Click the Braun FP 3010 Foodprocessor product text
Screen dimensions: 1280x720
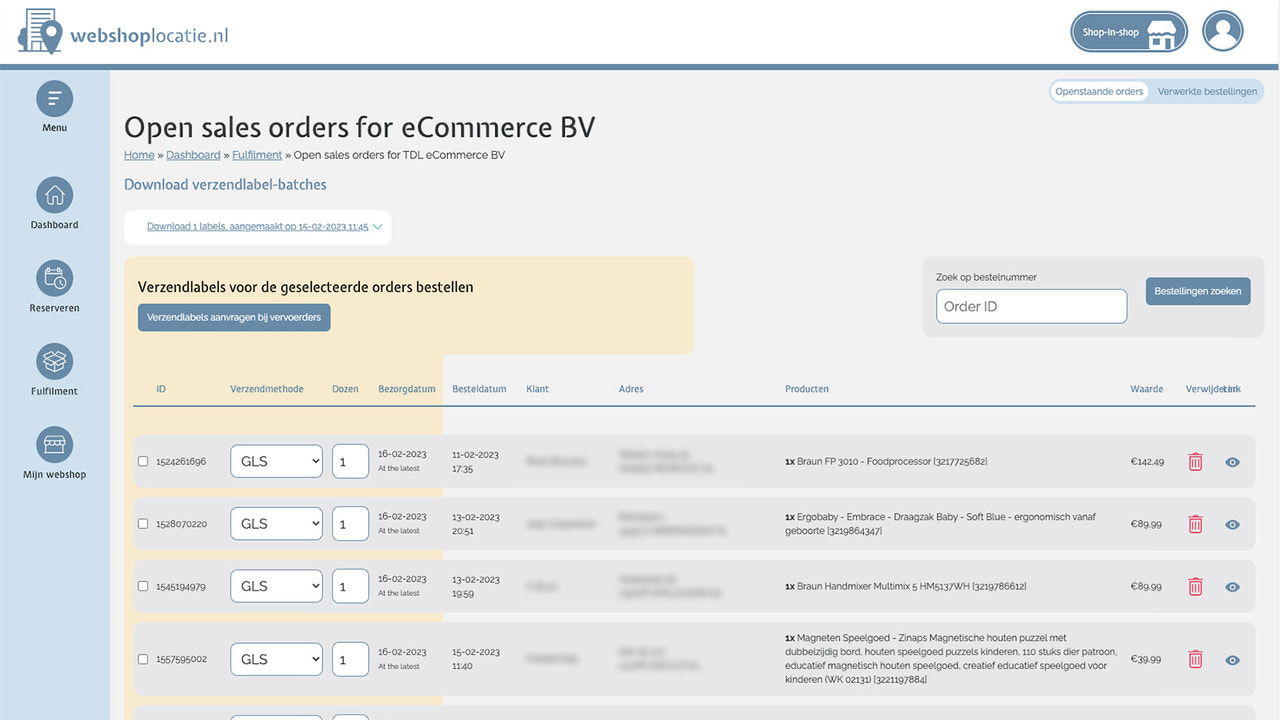point(886,462)
